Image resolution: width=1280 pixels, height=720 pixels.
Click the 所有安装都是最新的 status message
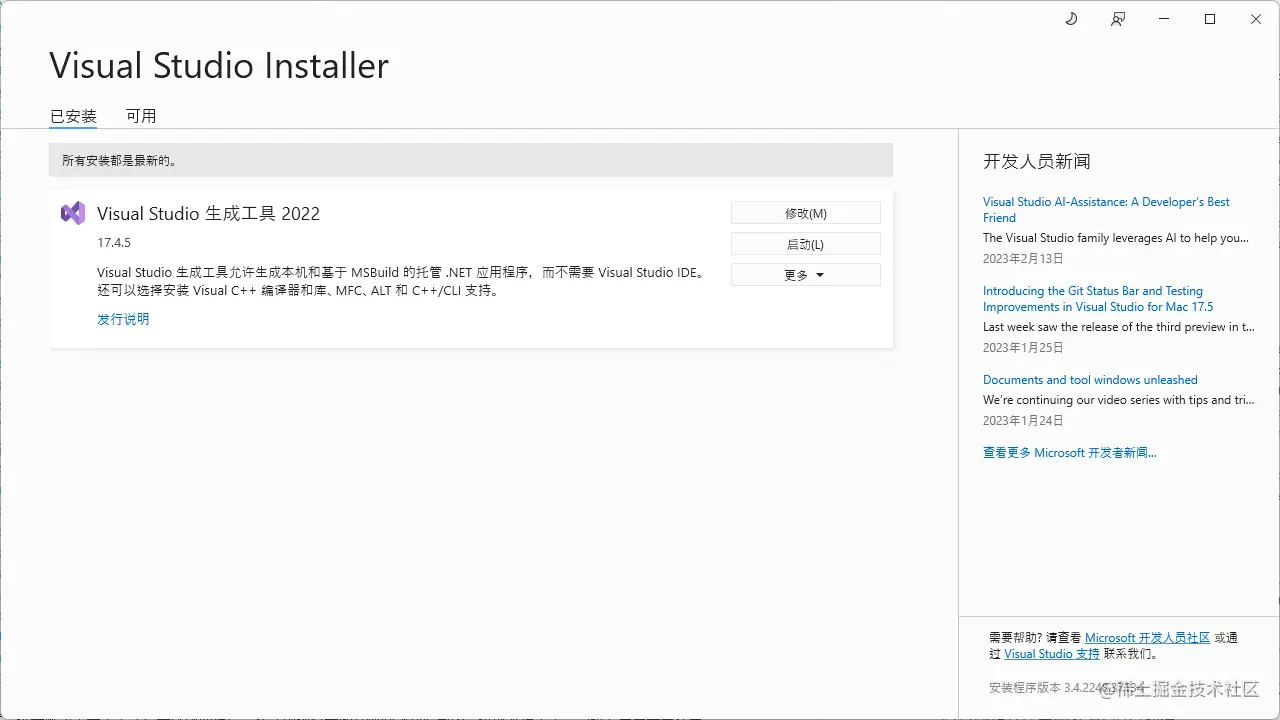pyautogui.click(x=120, y=160)
